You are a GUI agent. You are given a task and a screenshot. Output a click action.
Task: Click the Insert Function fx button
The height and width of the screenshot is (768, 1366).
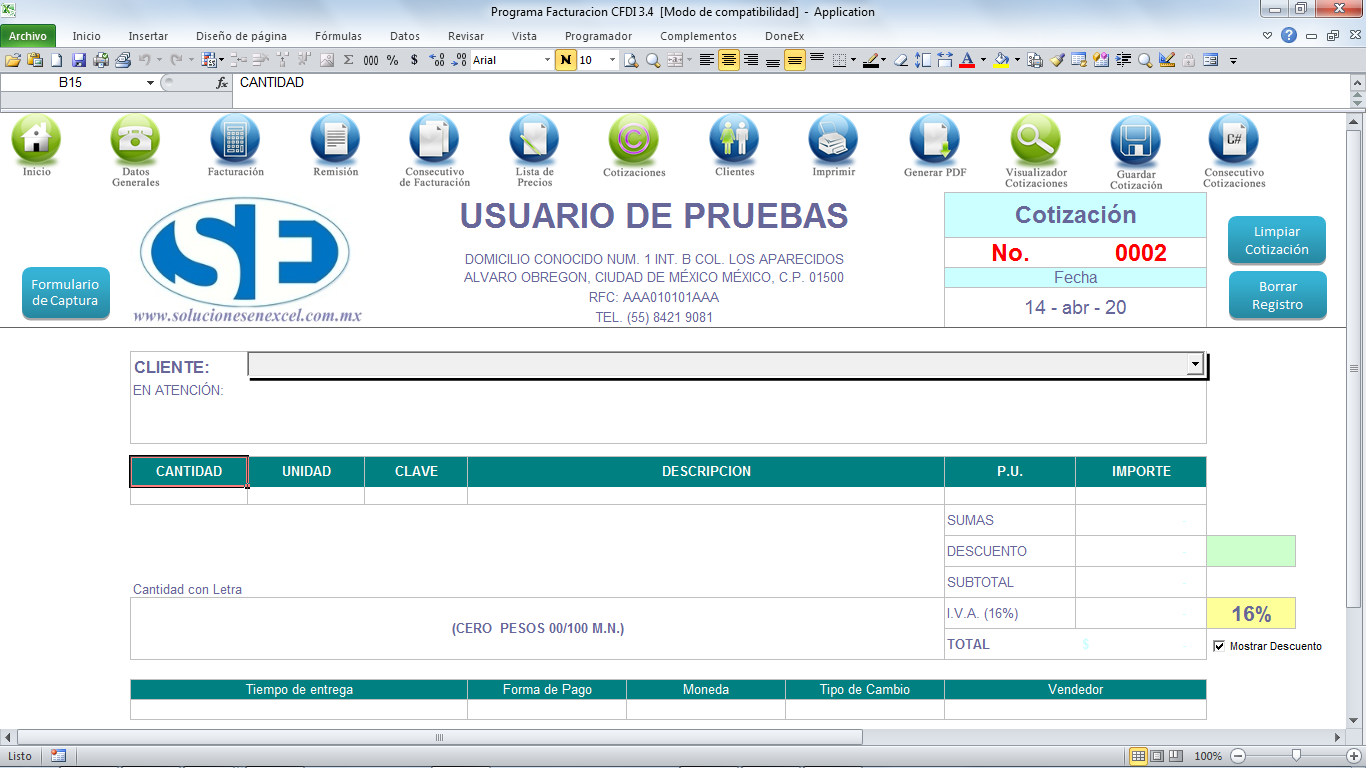tap(222, 83)
